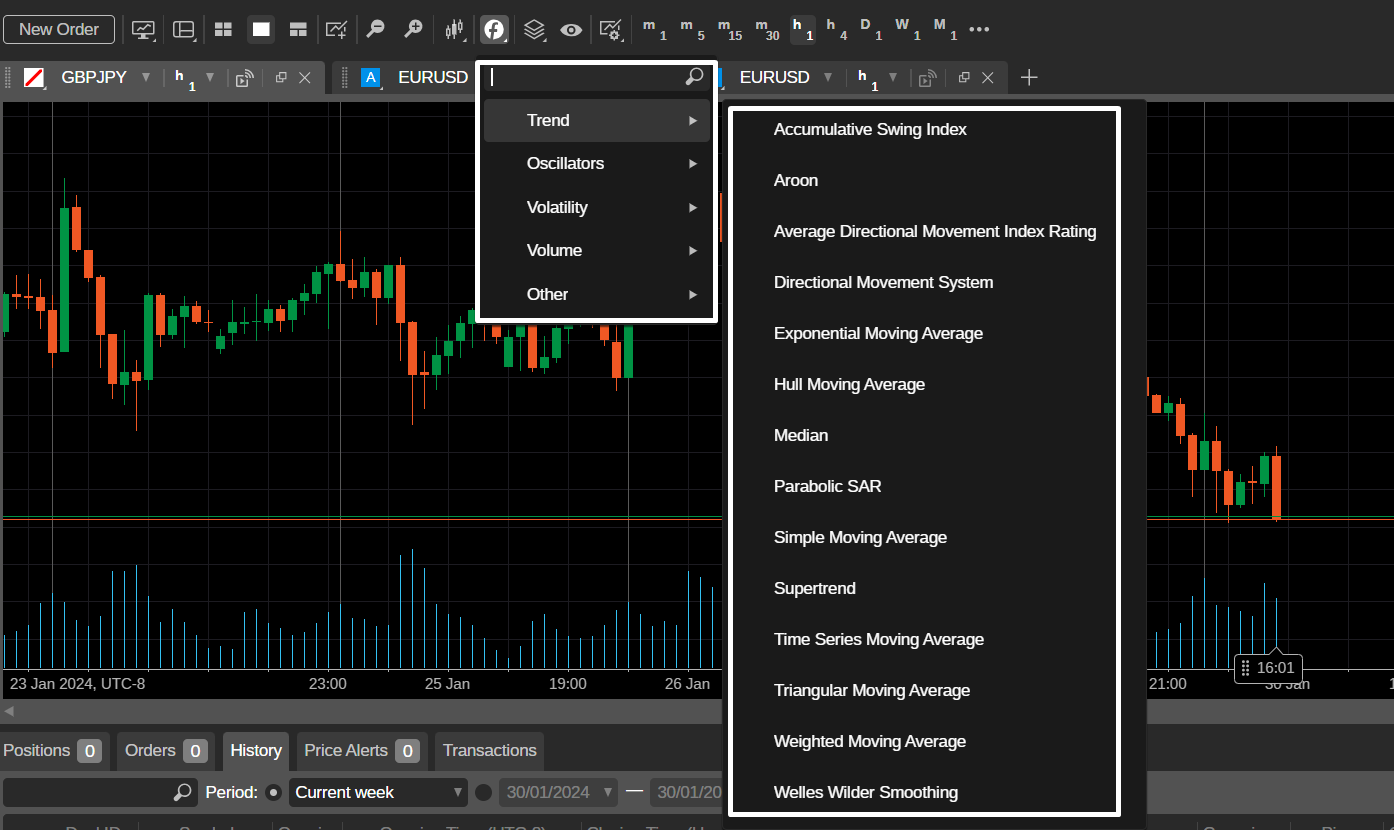
Task: Detach the last EURUSD chart tab
Action: pos(964,77)
